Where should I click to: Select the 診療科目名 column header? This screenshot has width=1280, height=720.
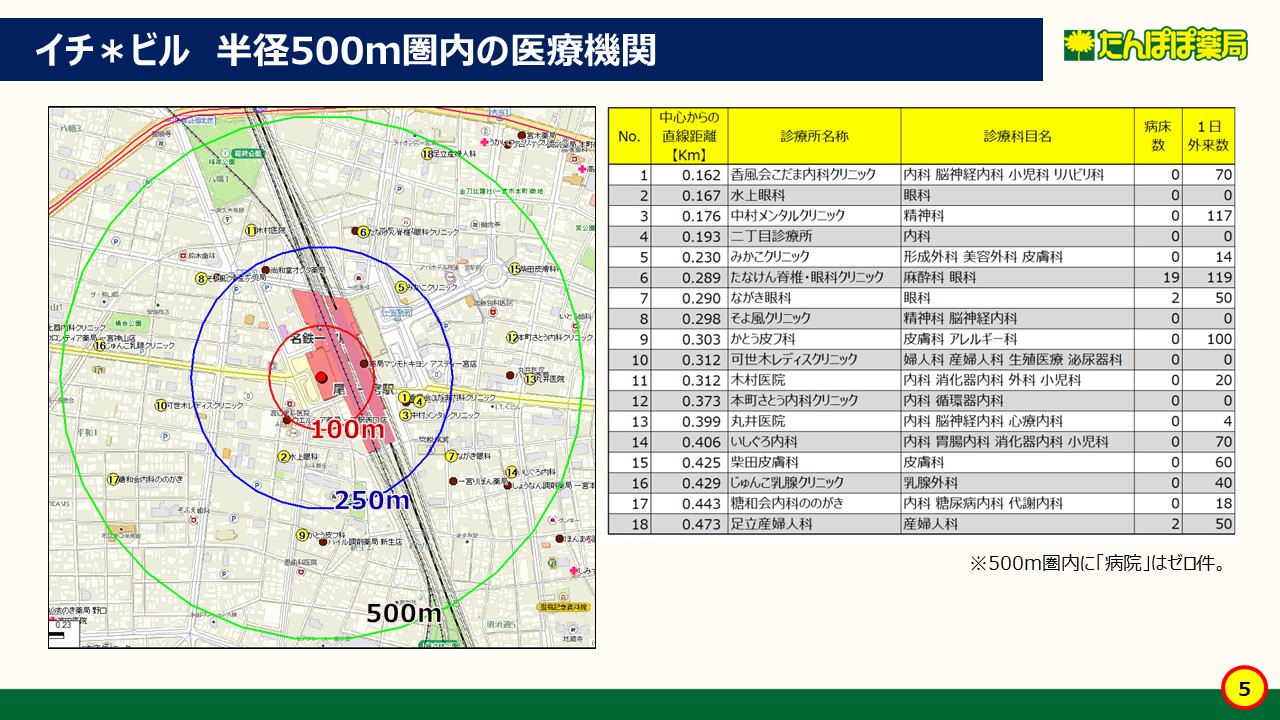1017,136
